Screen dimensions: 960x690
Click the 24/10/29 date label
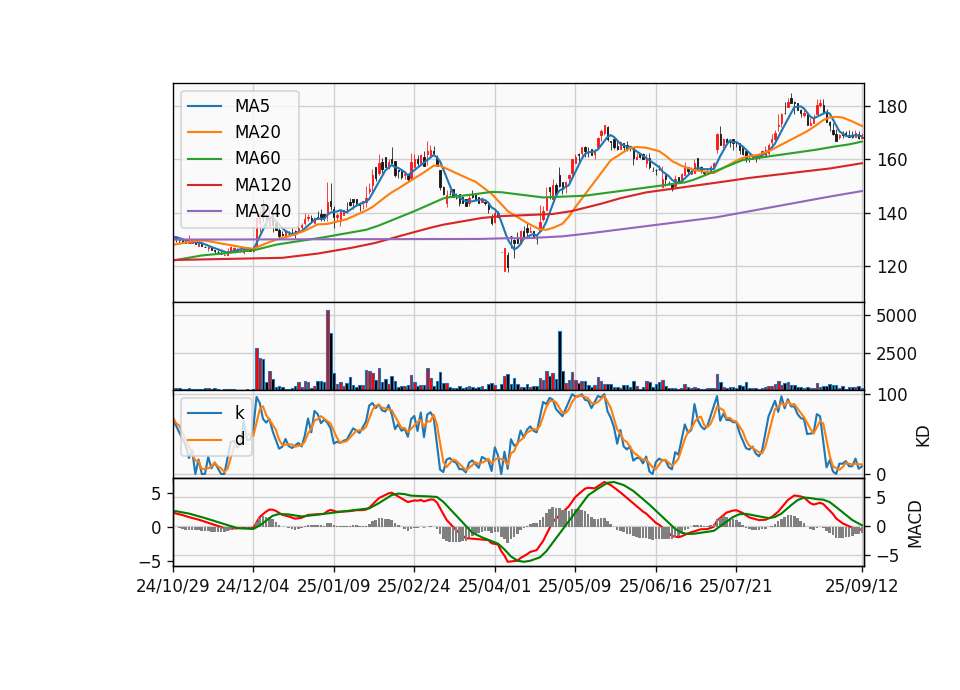tap(173, 586)
